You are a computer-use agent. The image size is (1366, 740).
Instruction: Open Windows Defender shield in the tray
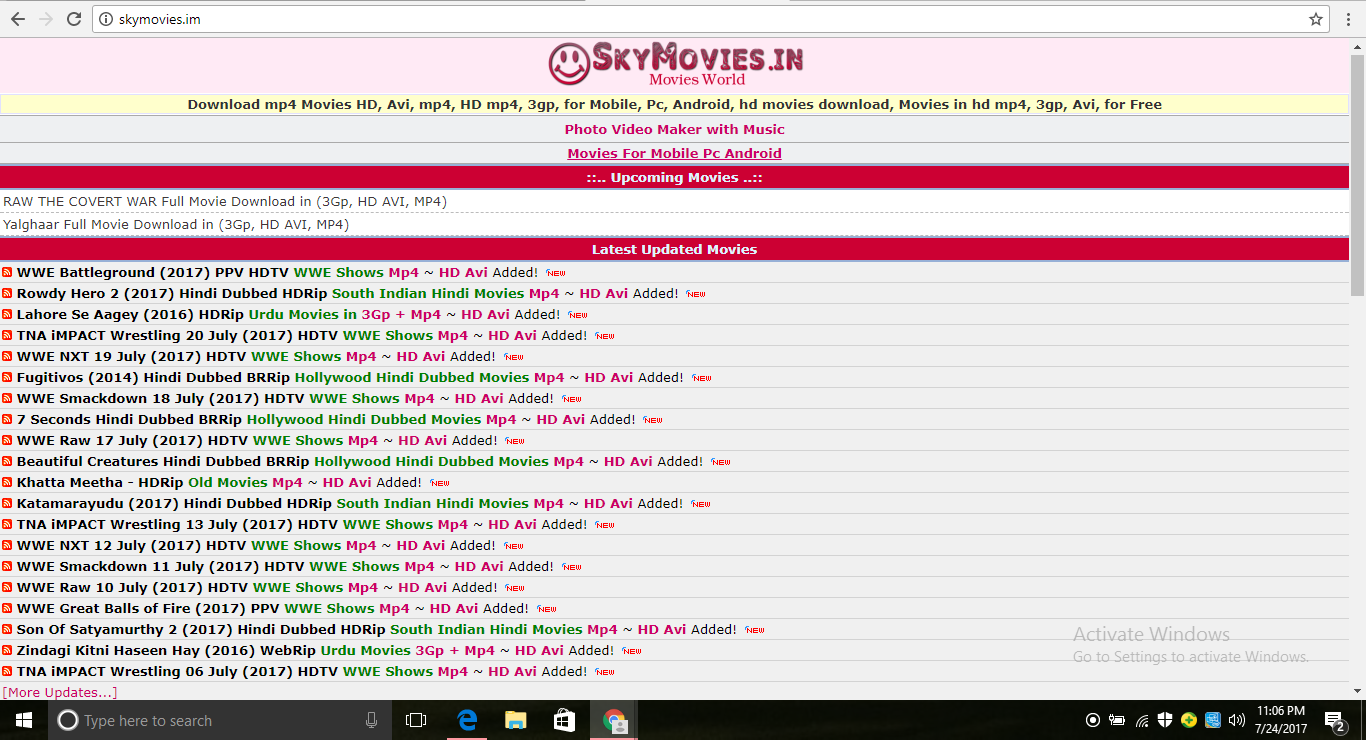pyautogui.click(x=1165, y=720)
